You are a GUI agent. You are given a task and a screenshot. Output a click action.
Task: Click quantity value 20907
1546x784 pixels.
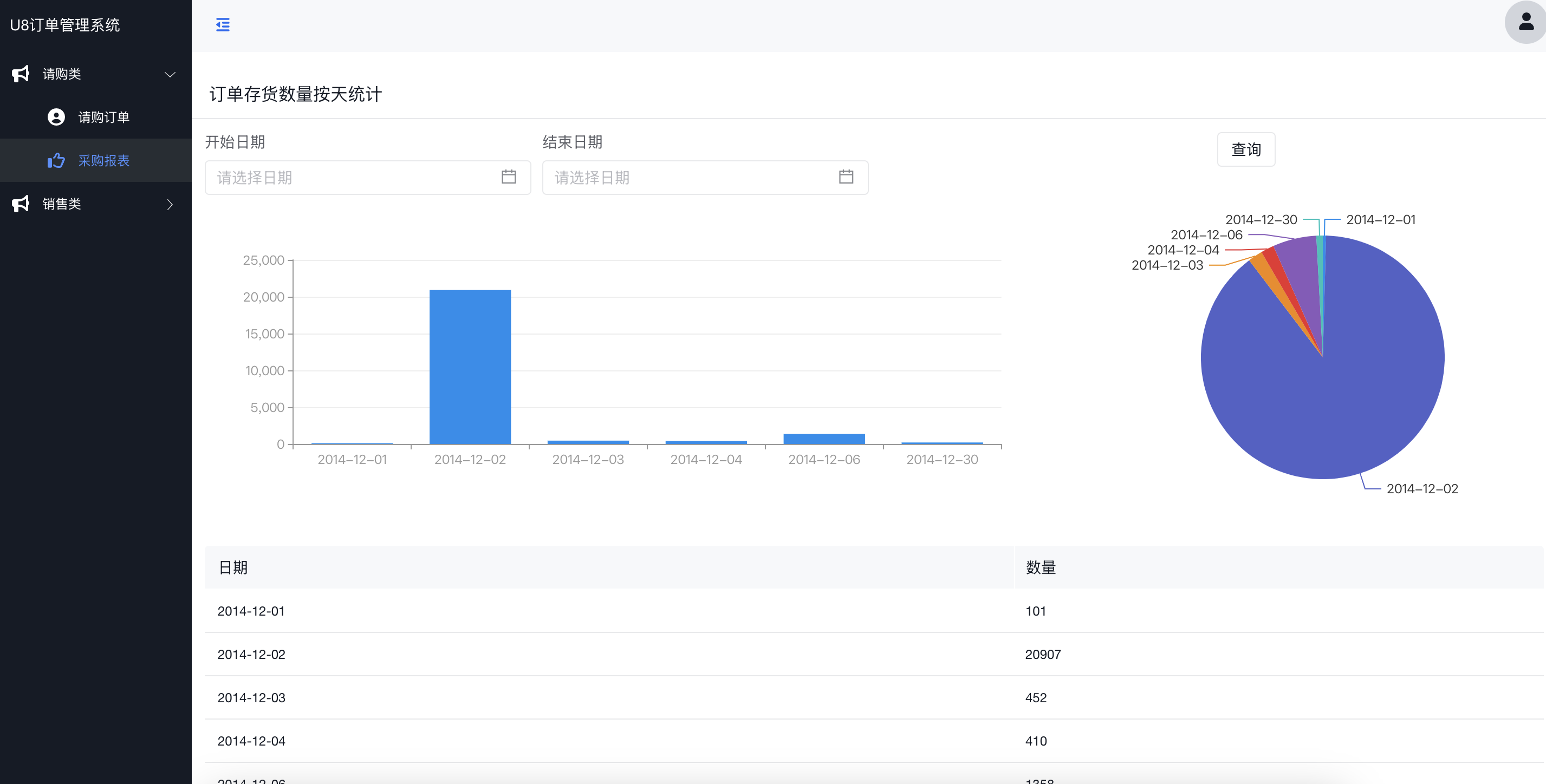tap(1042, 655)
